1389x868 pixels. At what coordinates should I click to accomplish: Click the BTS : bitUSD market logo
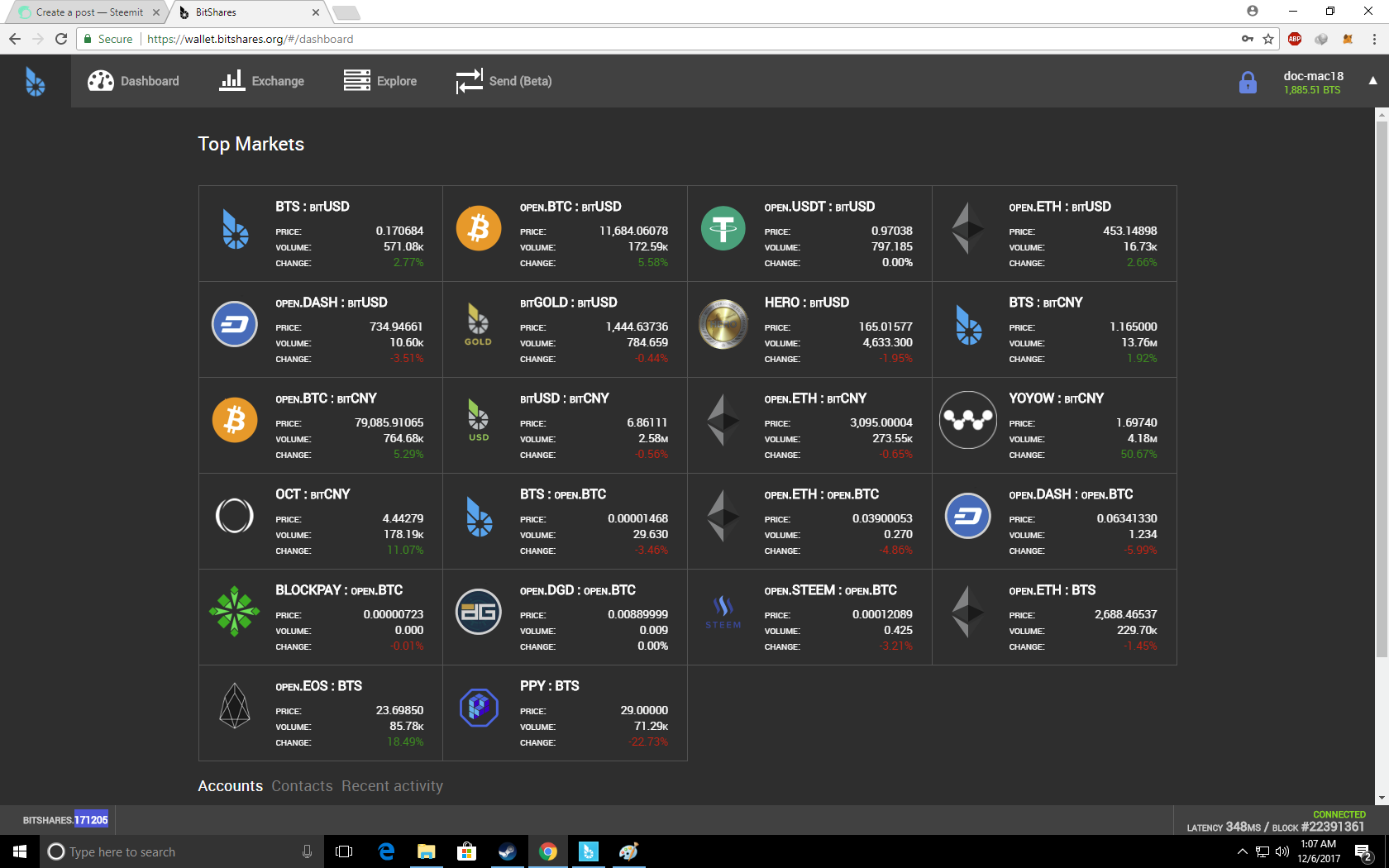(x=236, y=229)
